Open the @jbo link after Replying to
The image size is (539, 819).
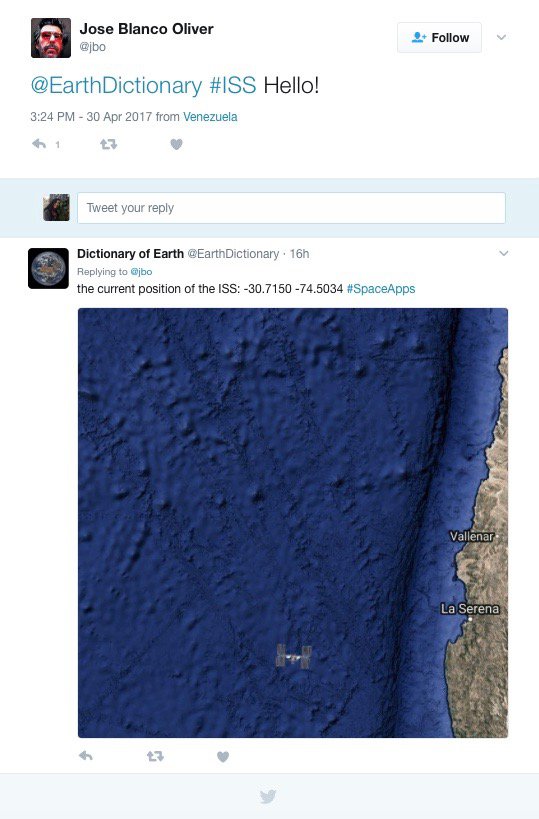click(x=141, y=272)
